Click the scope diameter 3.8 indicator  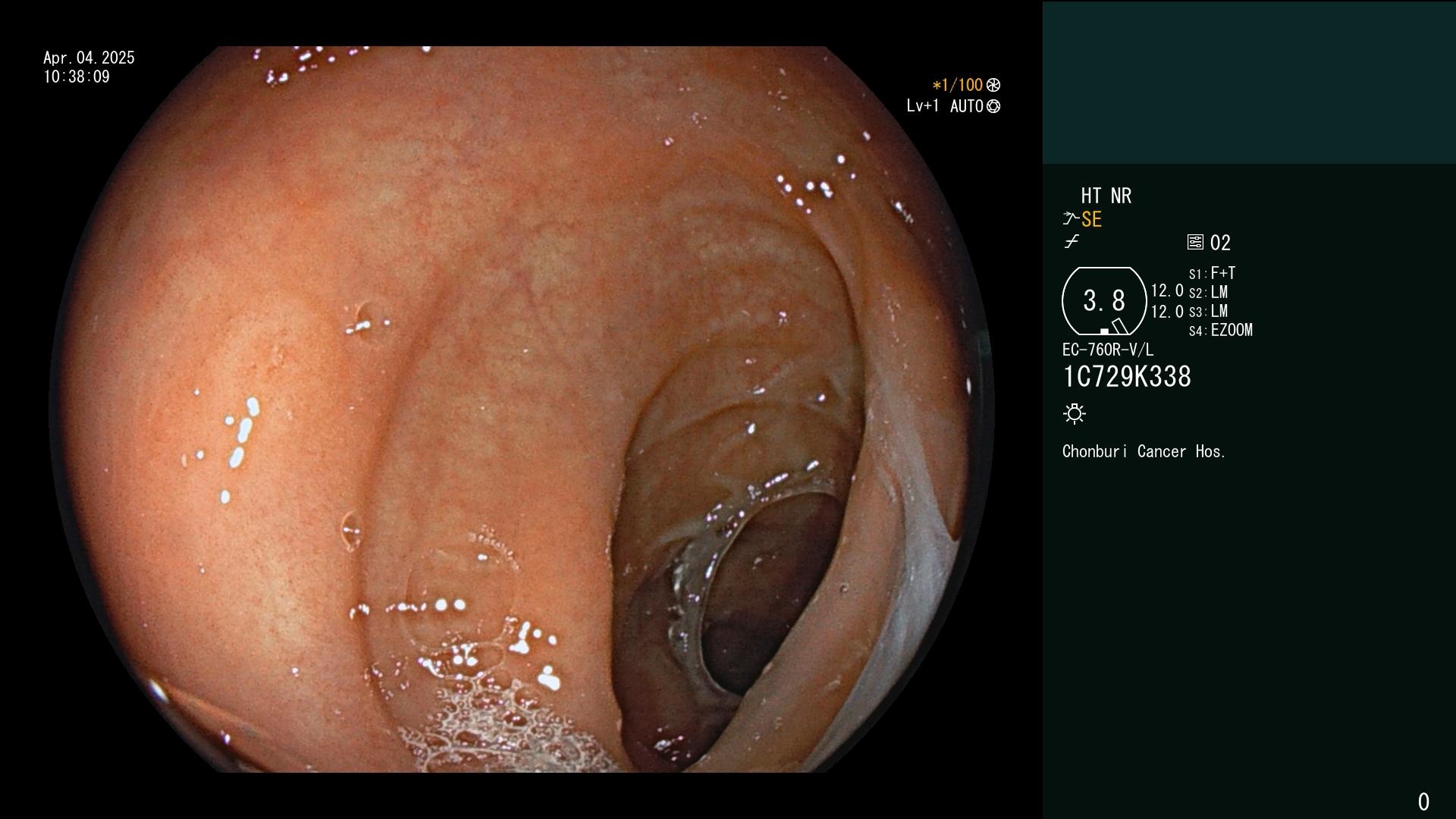click(x=1104, y=301)
